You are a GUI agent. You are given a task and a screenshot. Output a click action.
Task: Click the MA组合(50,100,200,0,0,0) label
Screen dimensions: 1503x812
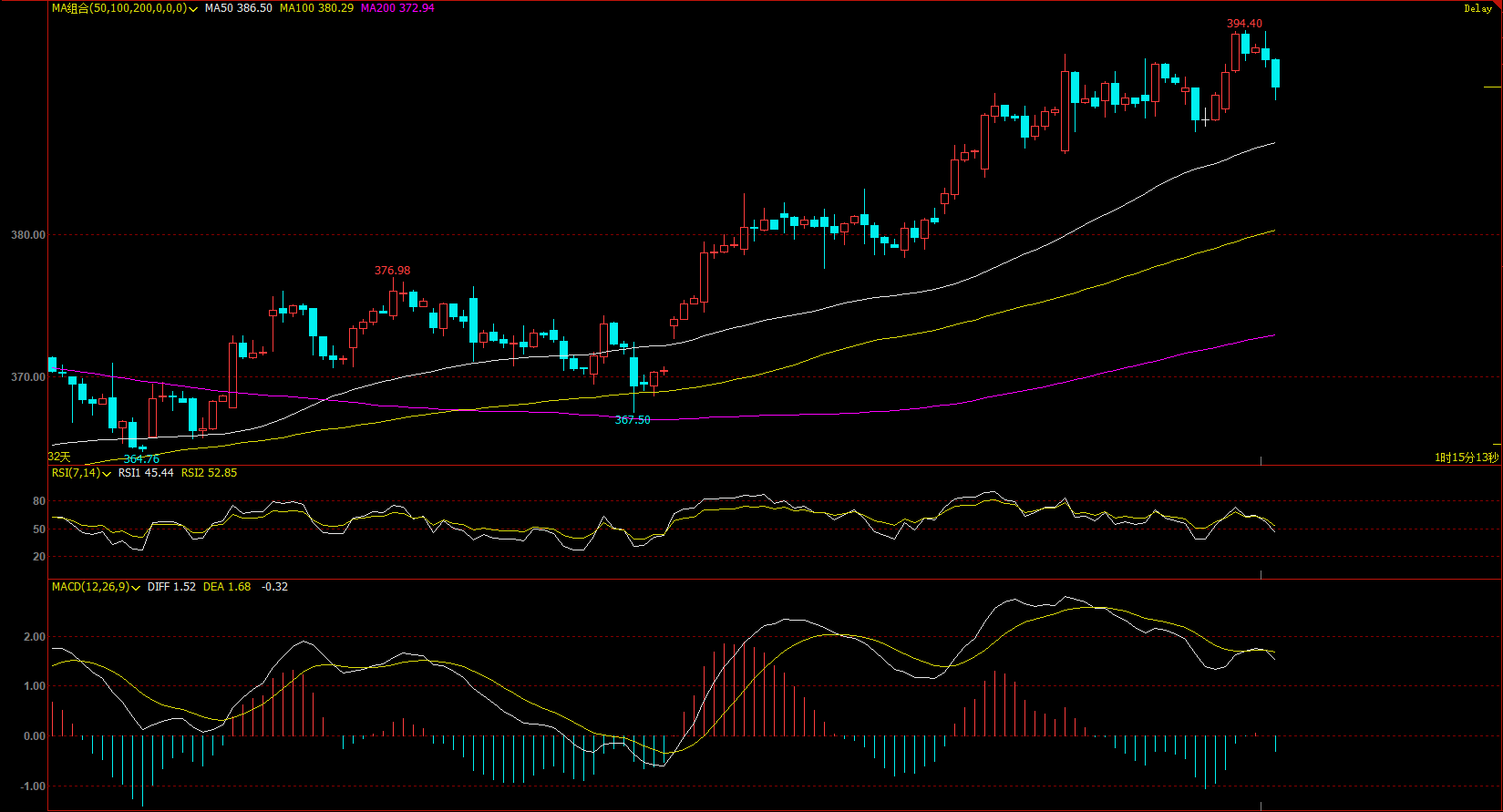[119, 8]
